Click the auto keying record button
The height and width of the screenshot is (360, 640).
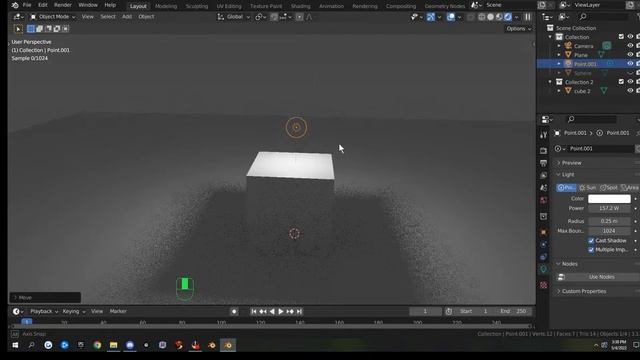pos(234,311)
